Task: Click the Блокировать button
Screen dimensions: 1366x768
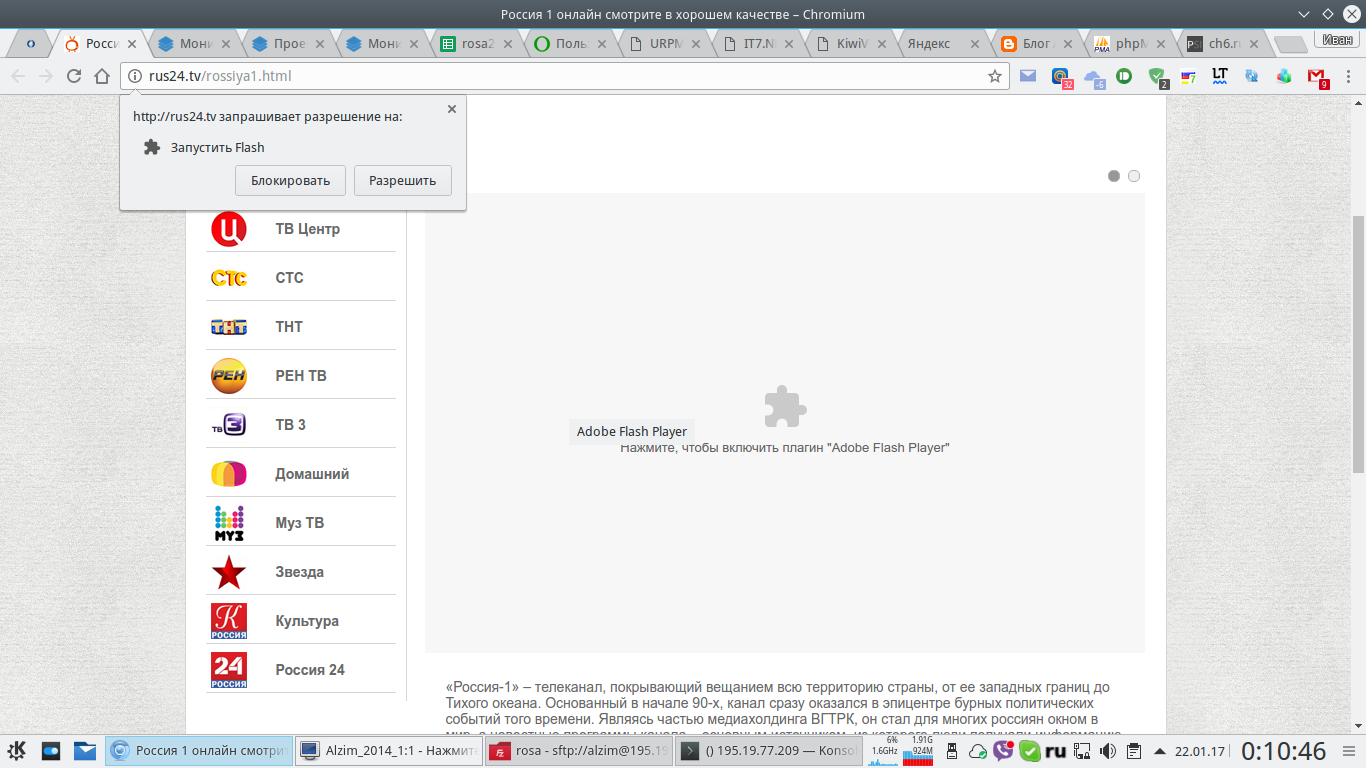Action: (x=291, y=181)
